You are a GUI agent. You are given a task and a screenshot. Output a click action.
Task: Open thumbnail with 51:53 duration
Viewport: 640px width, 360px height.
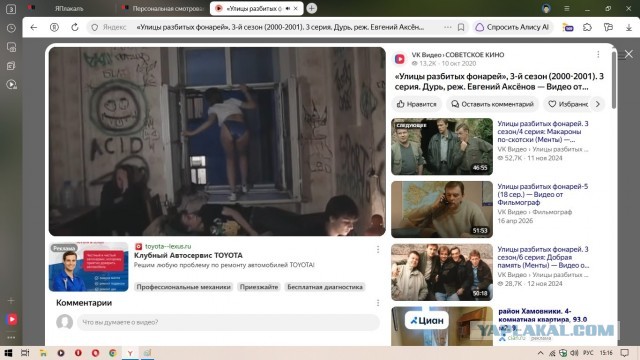[x=442, y=209]
